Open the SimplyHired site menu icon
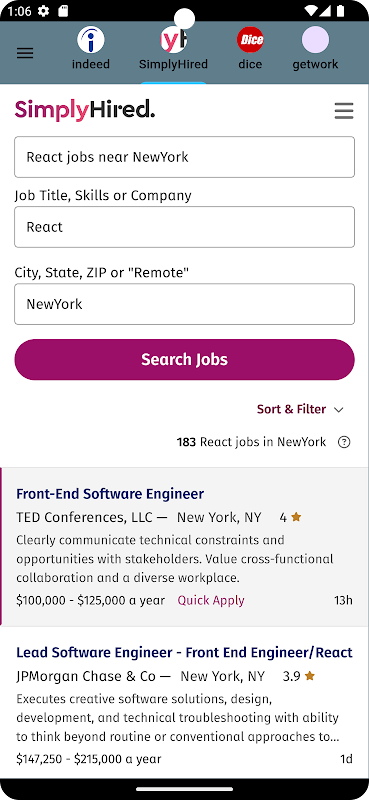 coord(344,111)
